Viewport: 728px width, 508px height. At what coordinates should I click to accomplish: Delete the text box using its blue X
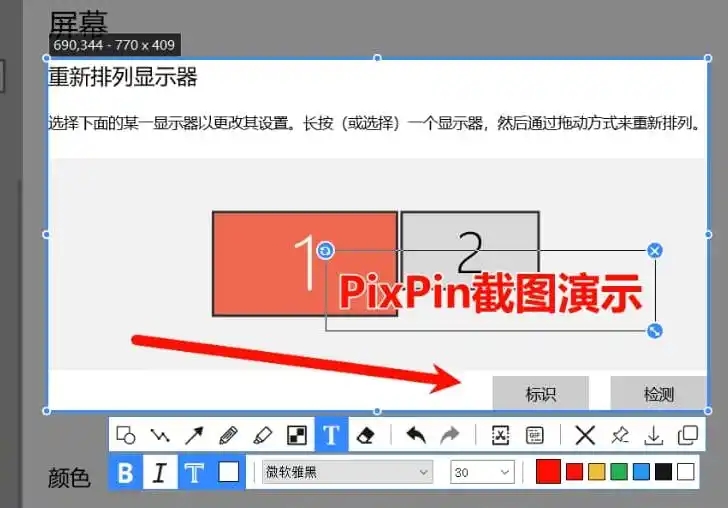(x=655, y=251)
